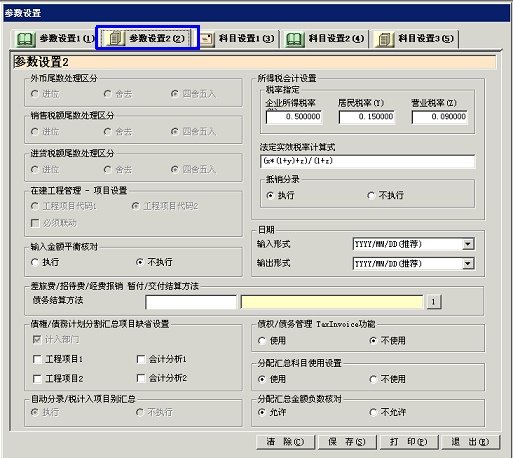Click the card icon on 科目设置1 tab
The width and height of the screenshot is (513, 458).
207,39
